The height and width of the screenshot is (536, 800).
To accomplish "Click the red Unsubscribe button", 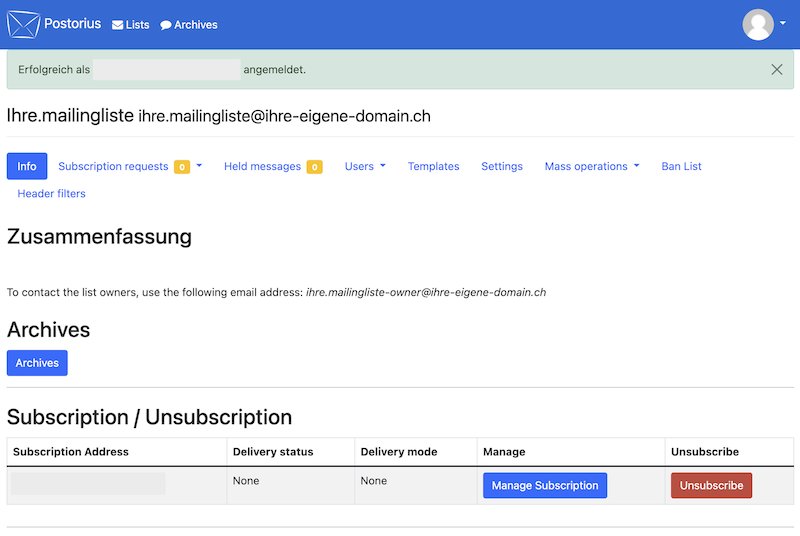I will coord(711,486).
